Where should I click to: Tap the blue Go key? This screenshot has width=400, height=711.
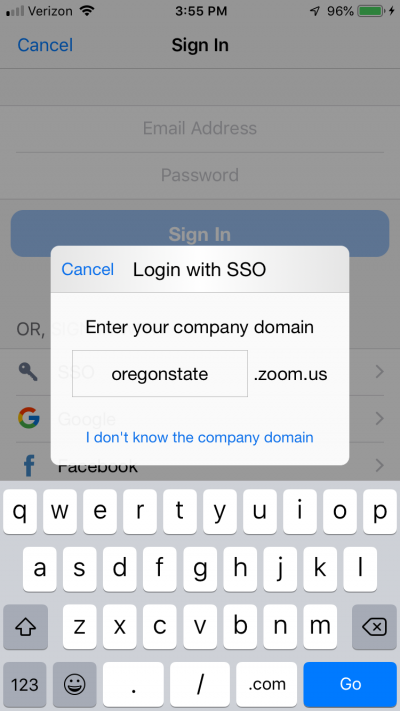click(350, 684)
